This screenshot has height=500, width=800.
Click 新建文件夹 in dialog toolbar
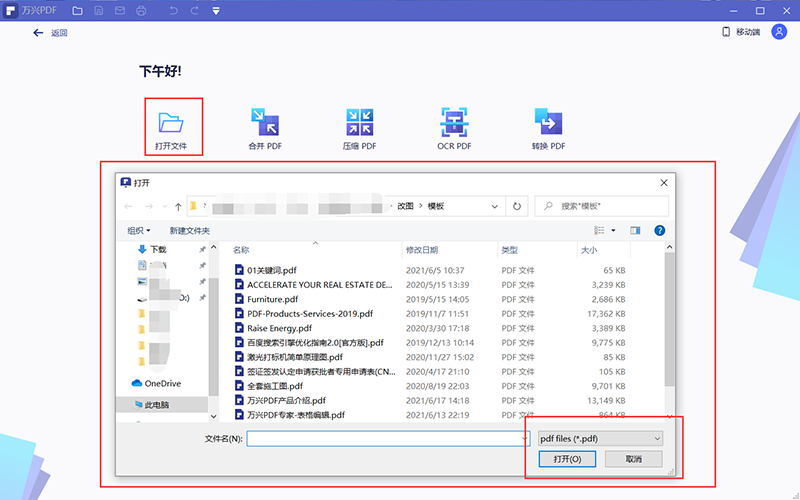189,230
